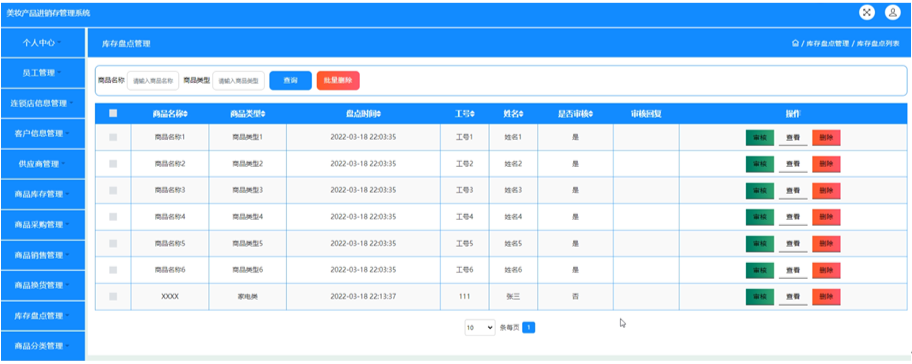Expand 商品库存管理 sidebar menu

43,194
